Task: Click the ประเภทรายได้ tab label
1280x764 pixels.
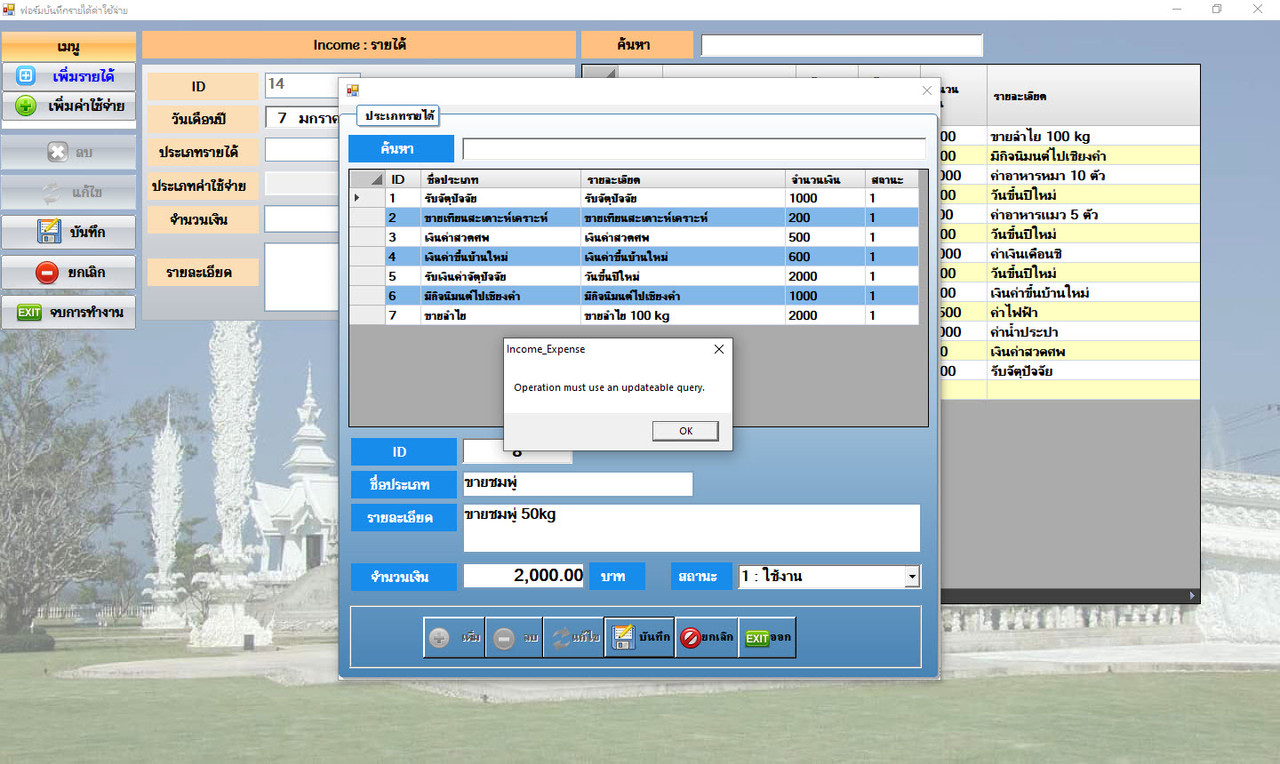Action: [x=399, y=116]
